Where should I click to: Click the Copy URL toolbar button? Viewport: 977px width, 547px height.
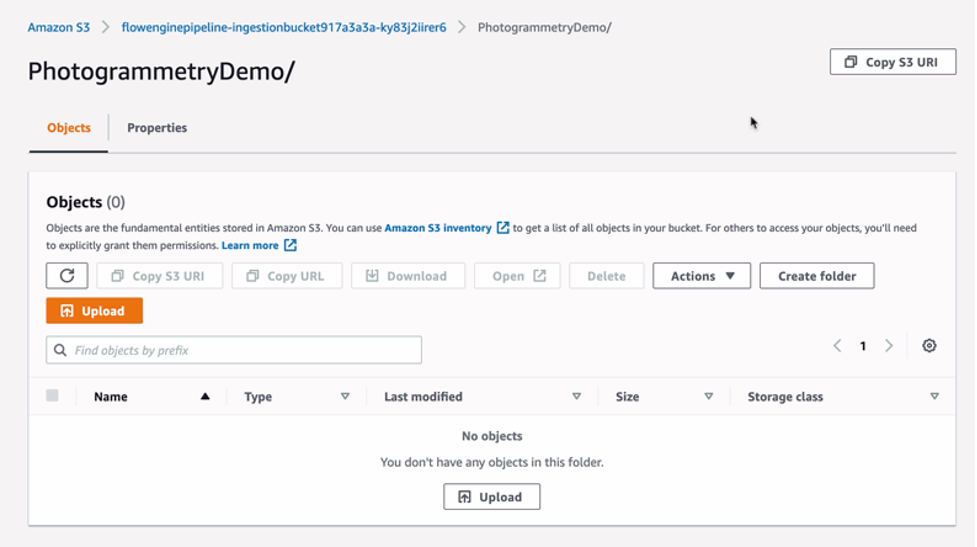(287, 276)
